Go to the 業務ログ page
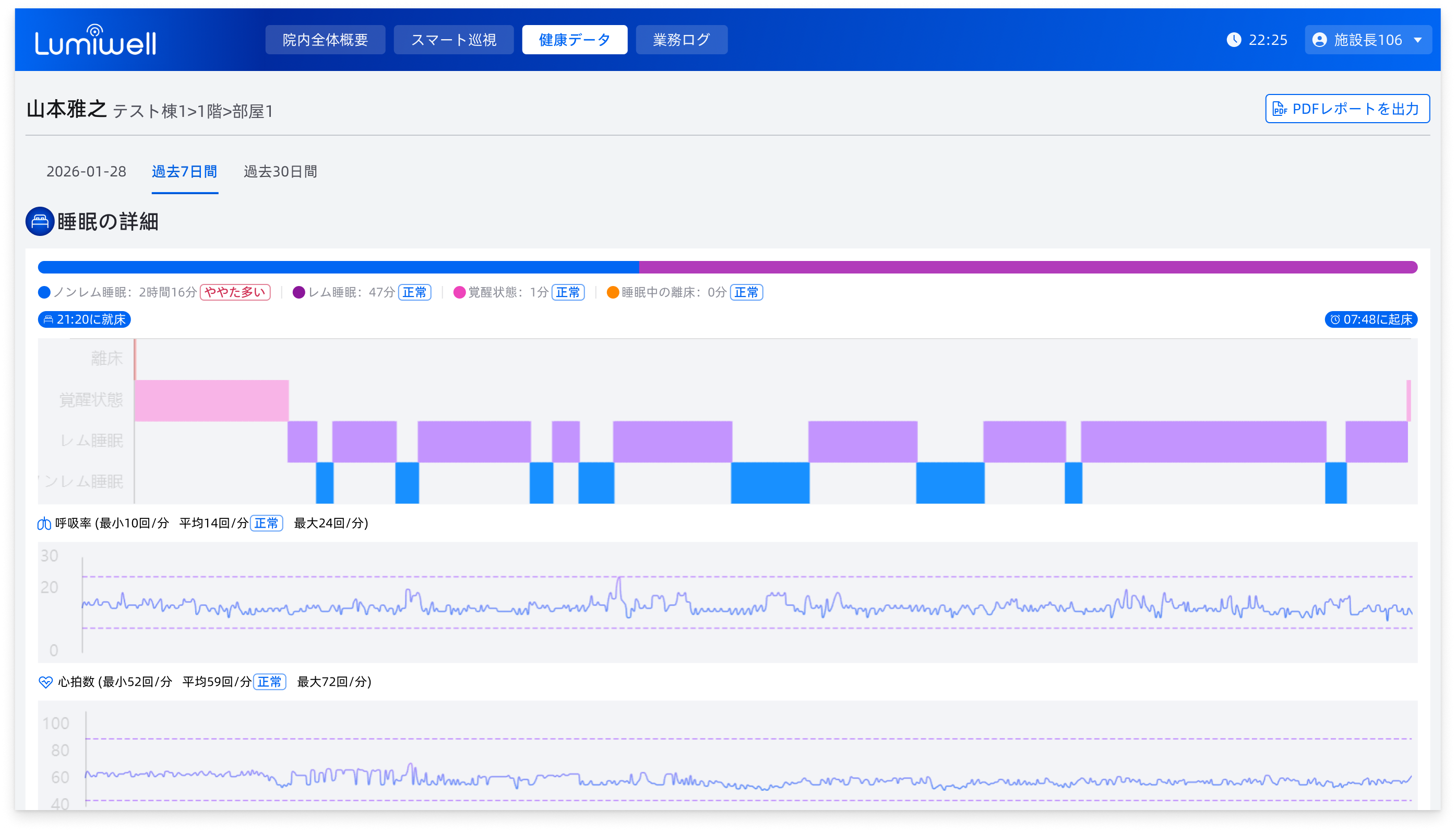This screenshot has width=1456, height=832. coord(681,40)
